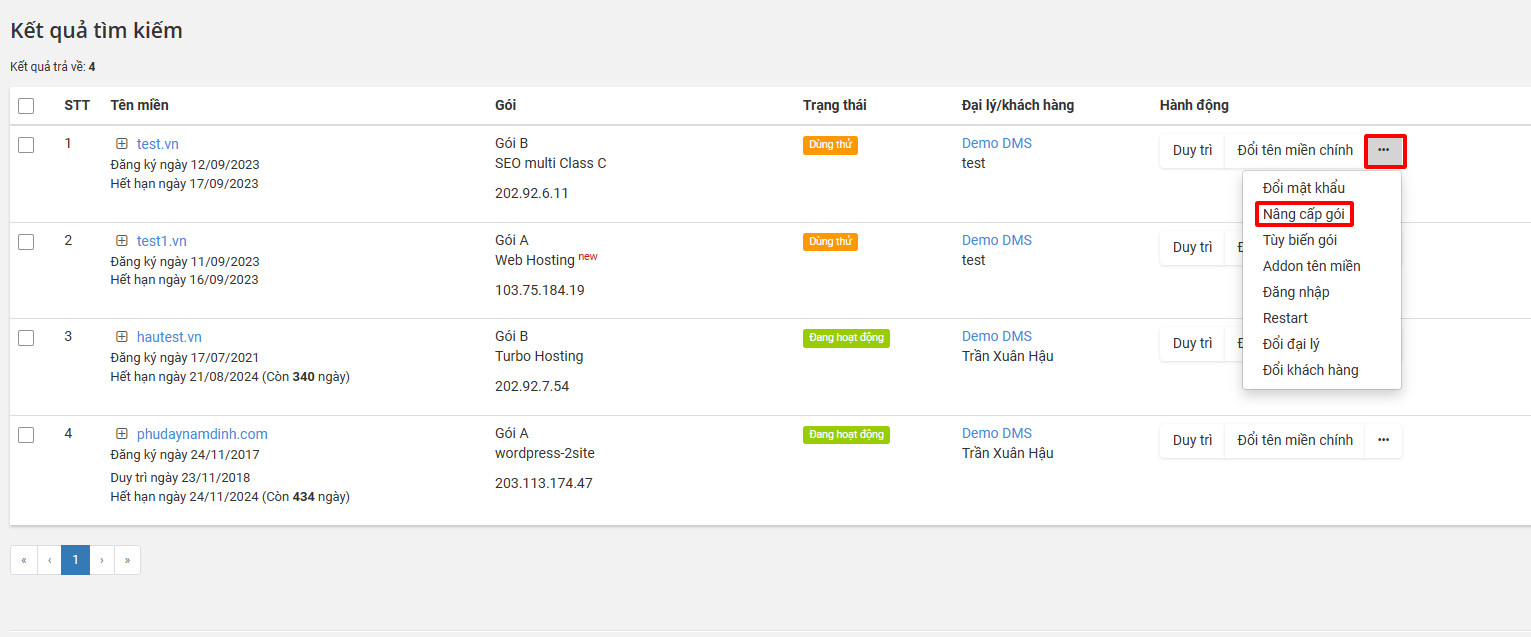Select page 1 in pagination
Screen dimensions: 1531x637
point(75,560)
